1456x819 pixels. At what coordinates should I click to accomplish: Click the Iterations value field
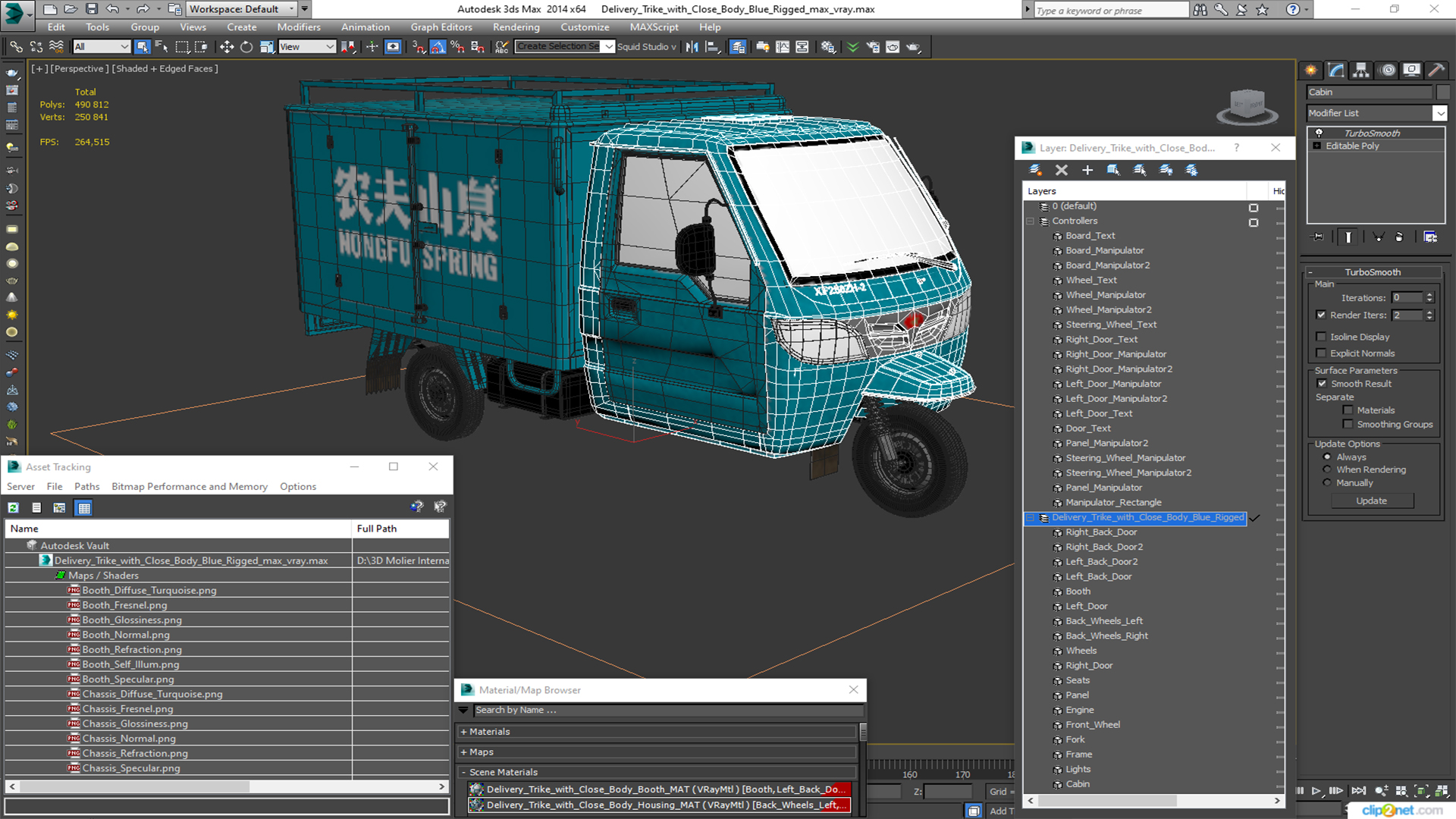point(1408,297)
